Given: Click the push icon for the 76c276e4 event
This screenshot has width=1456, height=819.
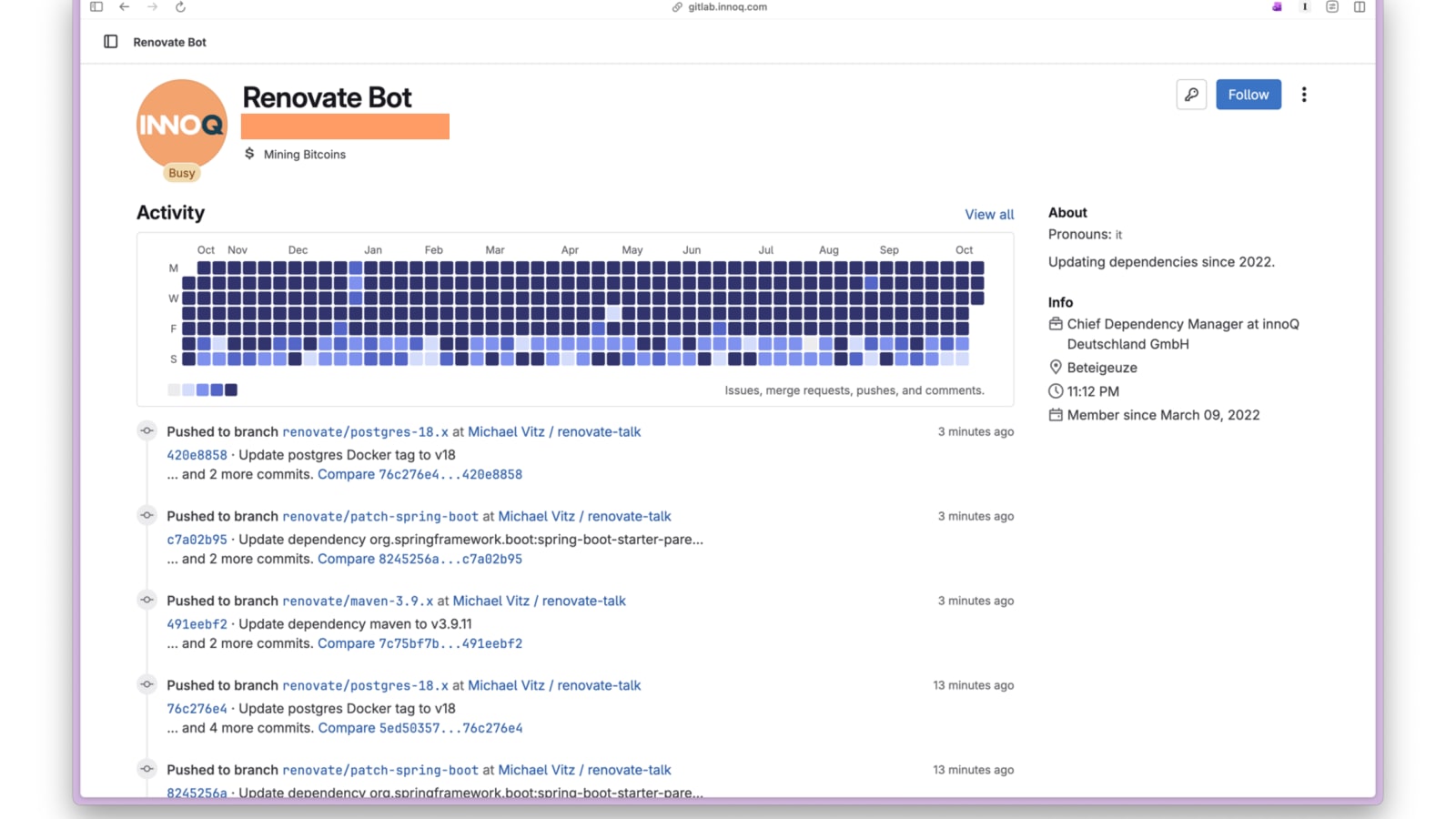Looking at the screenshot, I should 147,684.
